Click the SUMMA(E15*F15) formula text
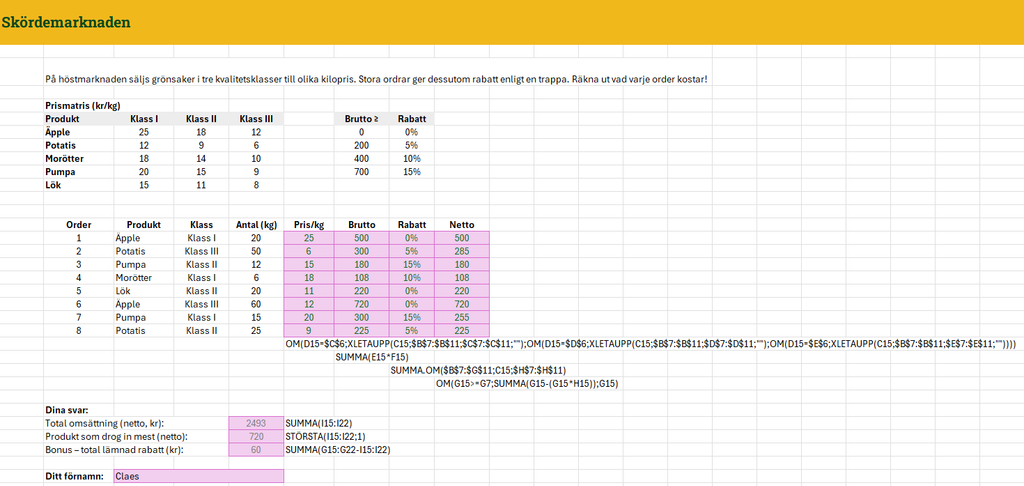This screenshot has height=486, width=1024. [x=372, y=357]
